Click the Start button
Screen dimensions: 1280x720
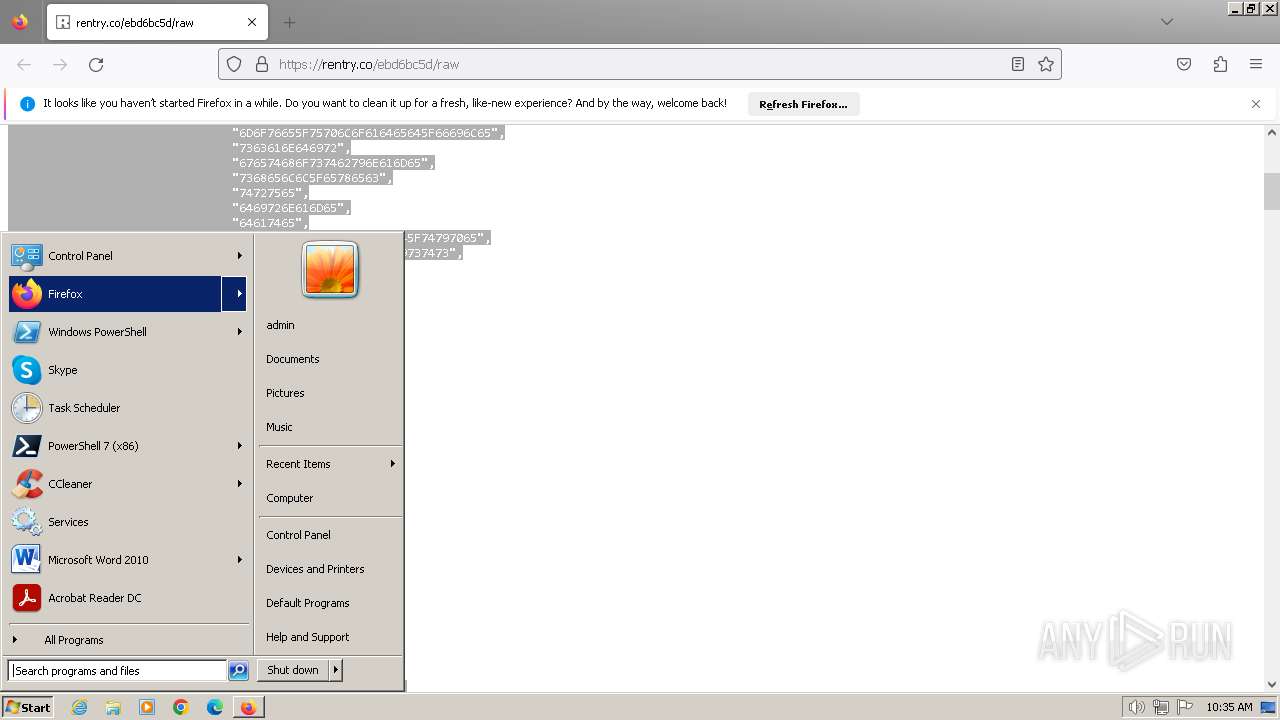[28, 707]
